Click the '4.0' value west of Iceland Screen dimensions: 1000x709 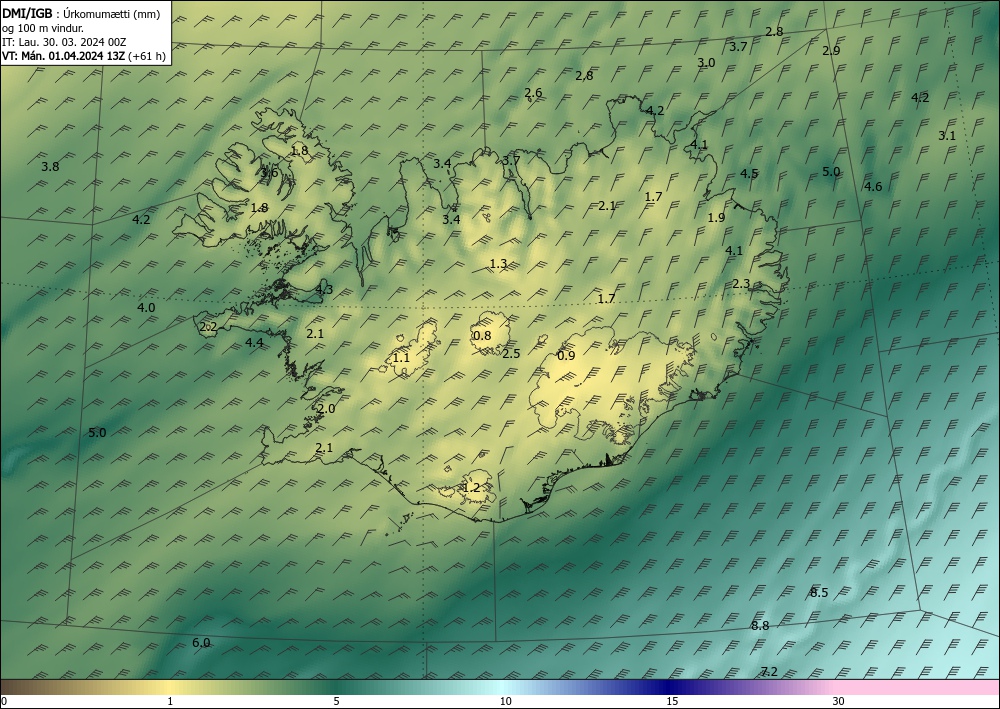[146, 307]
